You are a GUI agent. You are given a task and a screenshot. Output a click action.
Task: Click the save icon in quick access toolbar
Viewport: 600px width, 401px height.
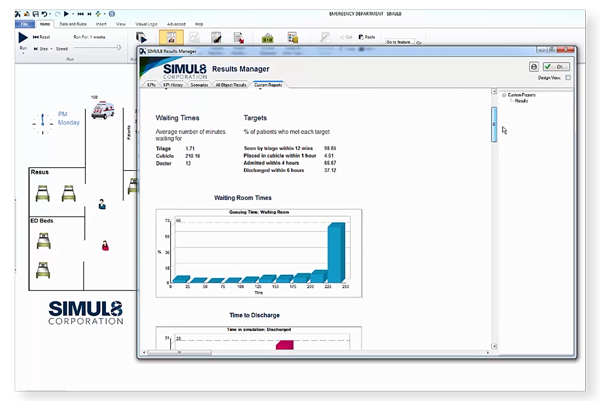pos(36,14)
